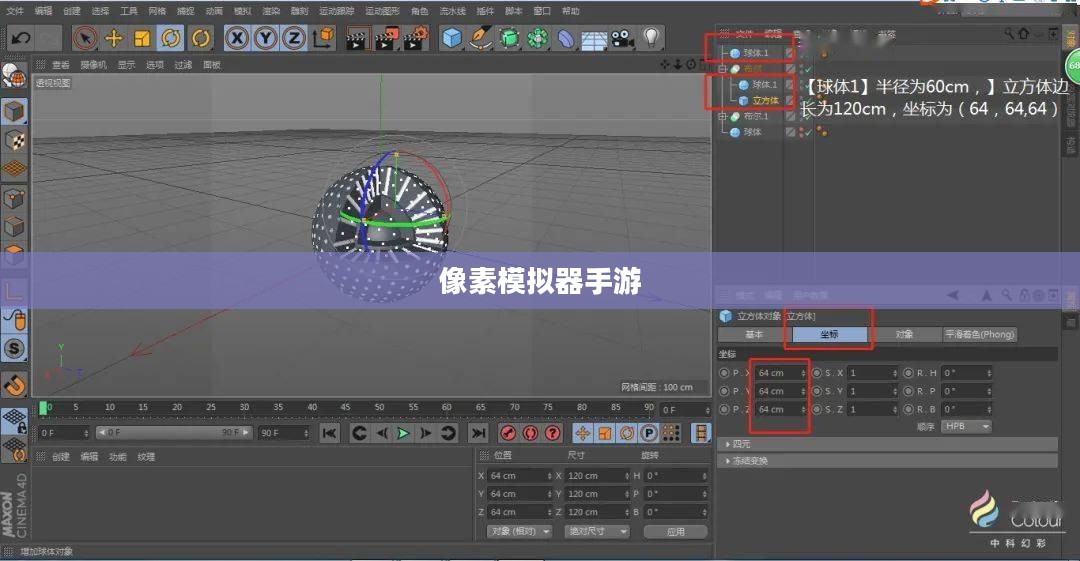Click render to picture viewer icon
Image resolution: width=1080 pixels, height=561 pixels.
(386, 39)
